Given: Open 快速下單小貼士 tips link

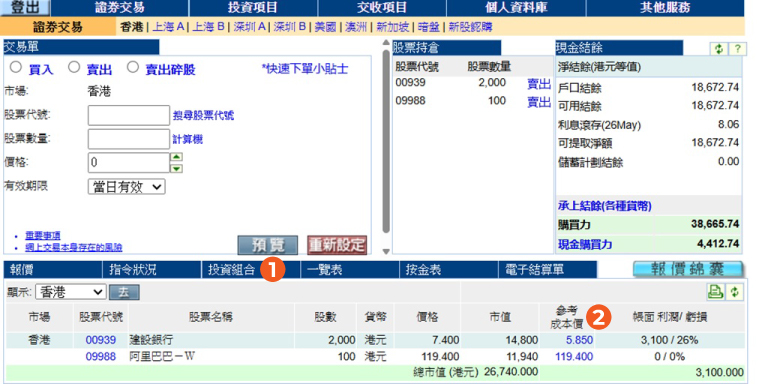Looking at the screenshot, I should click(305, 69).
